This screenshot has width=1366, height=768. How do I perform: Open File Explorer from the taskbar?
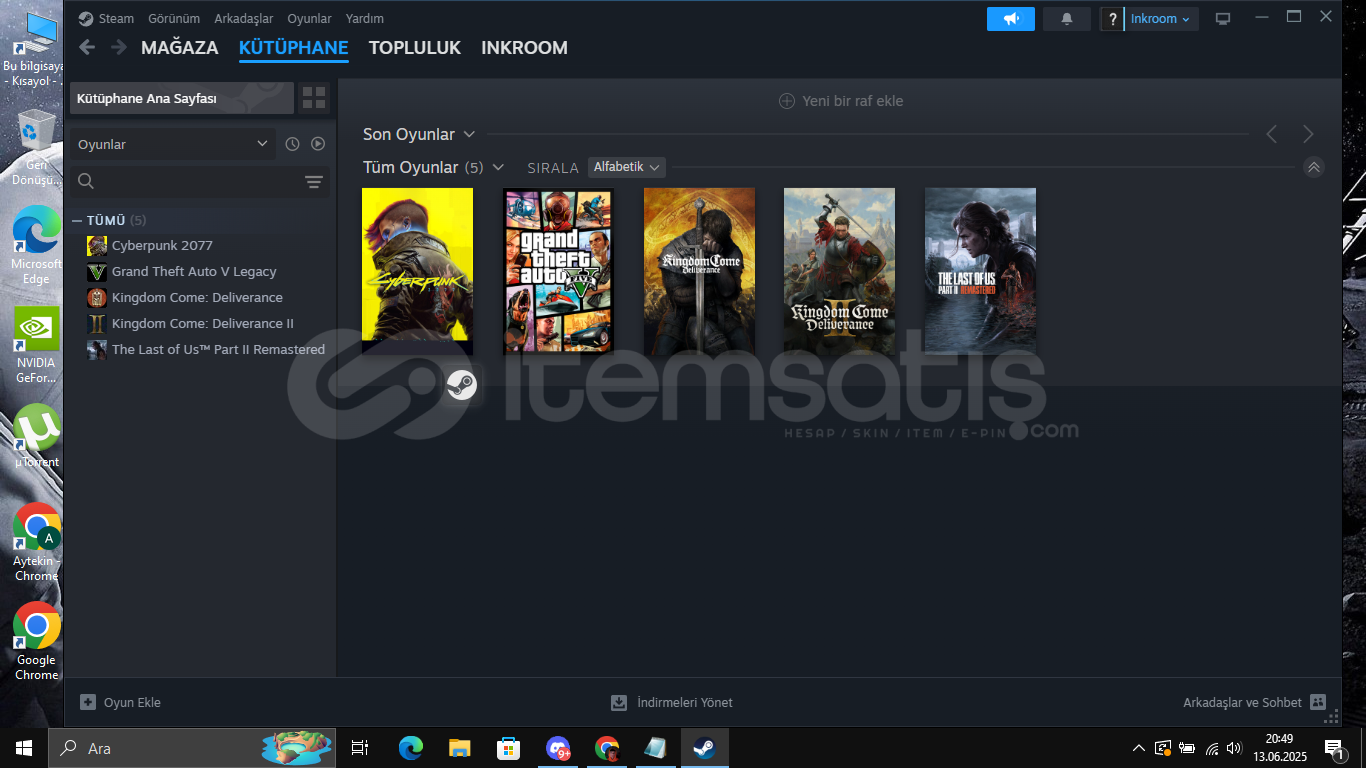click(x=459, y=748)
